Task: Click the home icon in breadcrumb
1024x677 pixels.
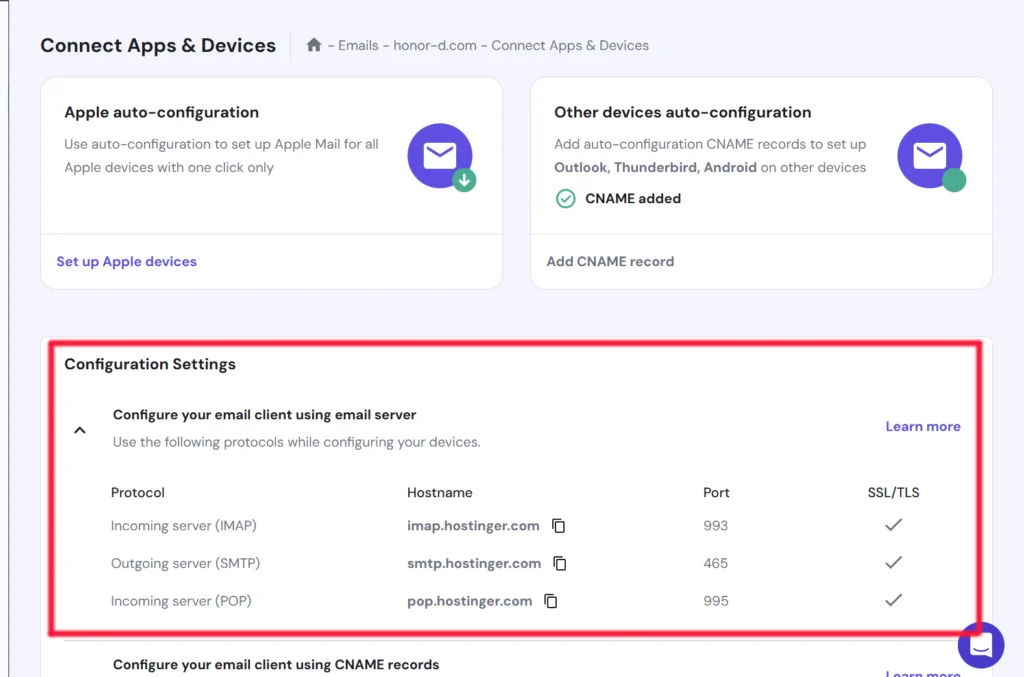Action: pyautogui.click(x=314, y=45)
